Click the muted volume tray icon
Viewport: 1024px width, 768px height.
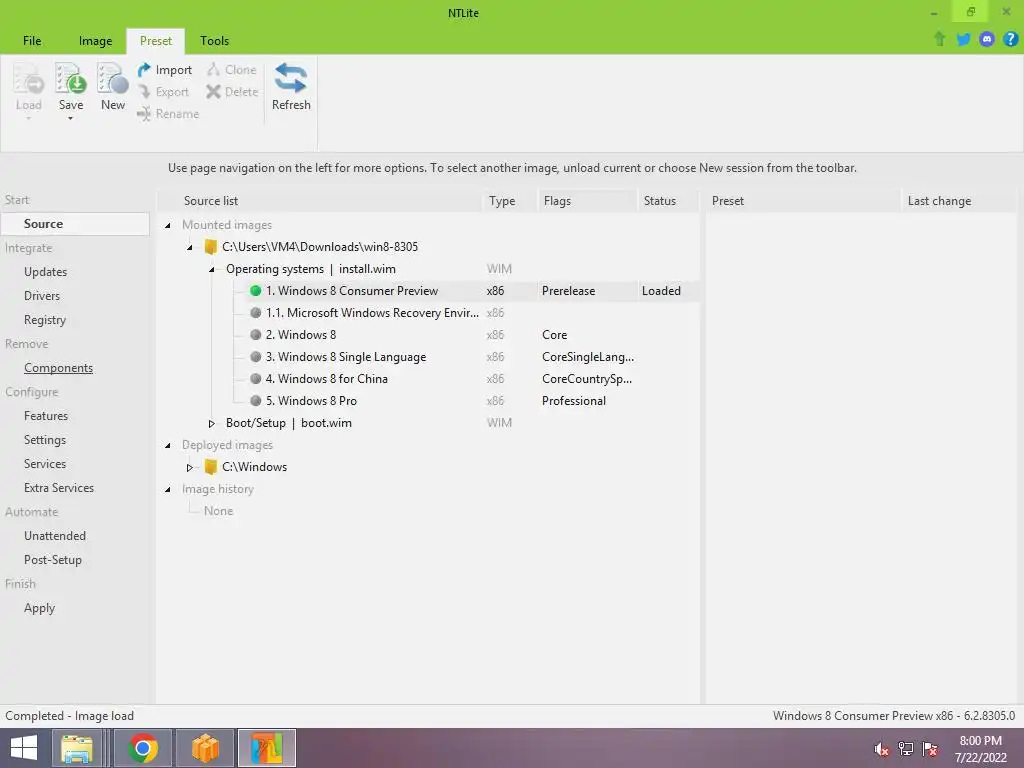(x=881, y=749)
